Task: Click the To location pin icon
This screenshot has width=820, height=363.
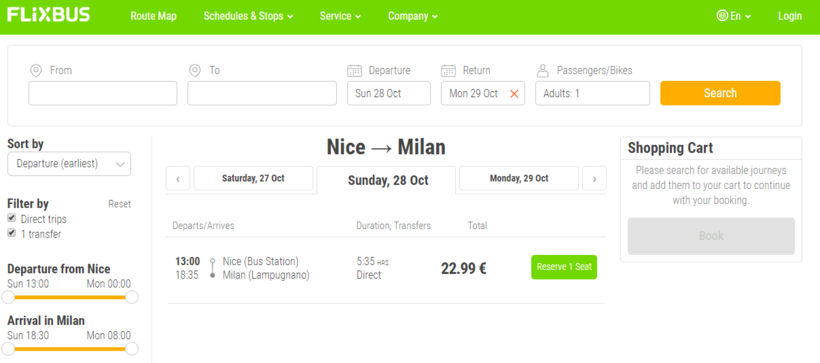Action: (x=195, y=70)
